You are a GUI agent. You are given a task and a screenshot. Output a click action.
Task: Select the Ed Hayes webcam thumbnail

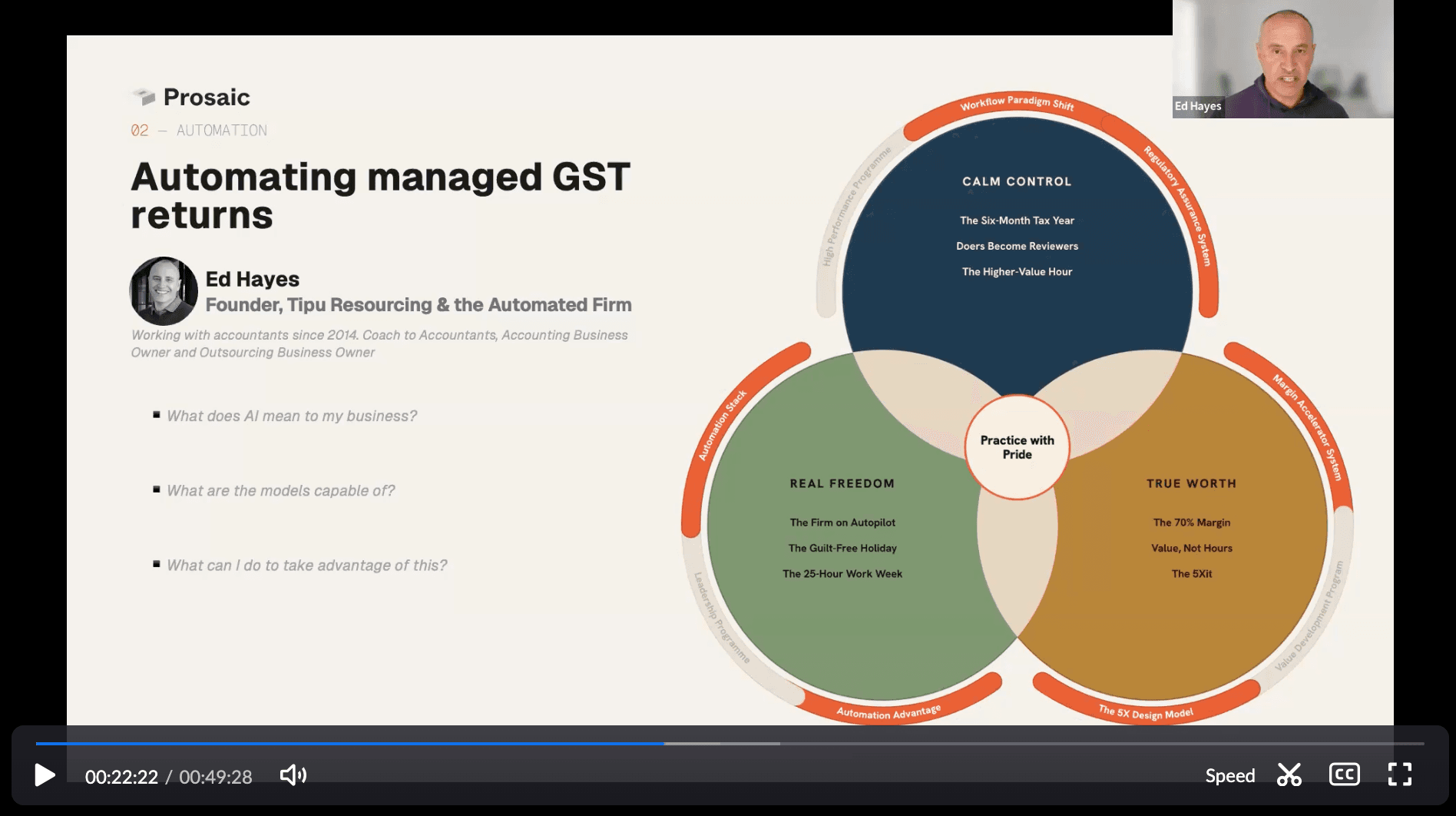click(x=1282, y=59)
